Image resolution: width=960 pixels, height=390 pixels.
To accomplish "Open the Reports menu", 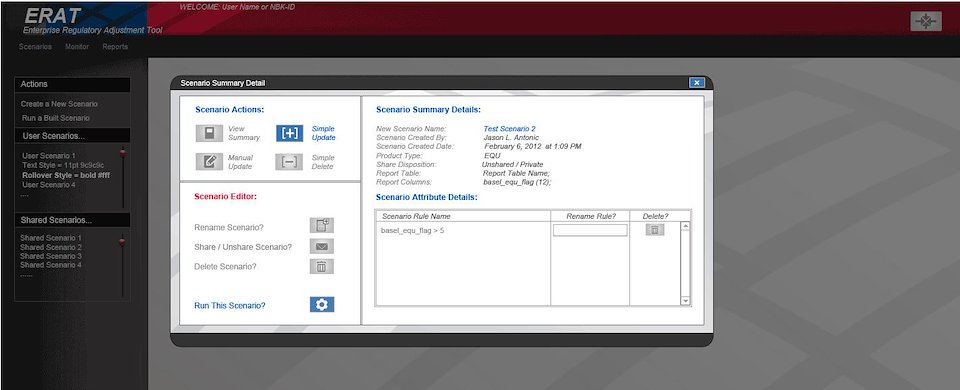I will point(115,47).
